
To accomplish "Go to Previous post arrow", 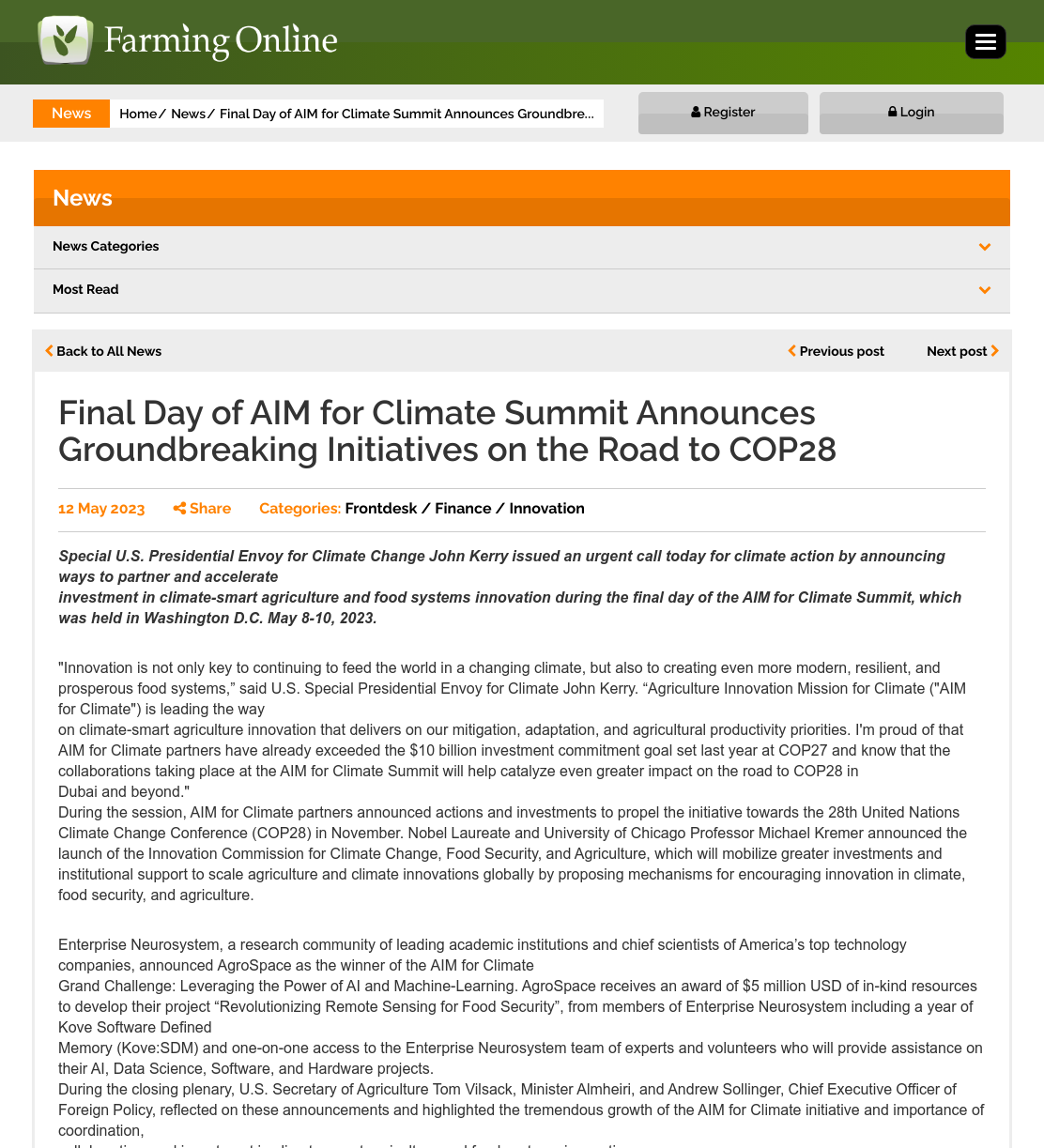I will 791,351.
